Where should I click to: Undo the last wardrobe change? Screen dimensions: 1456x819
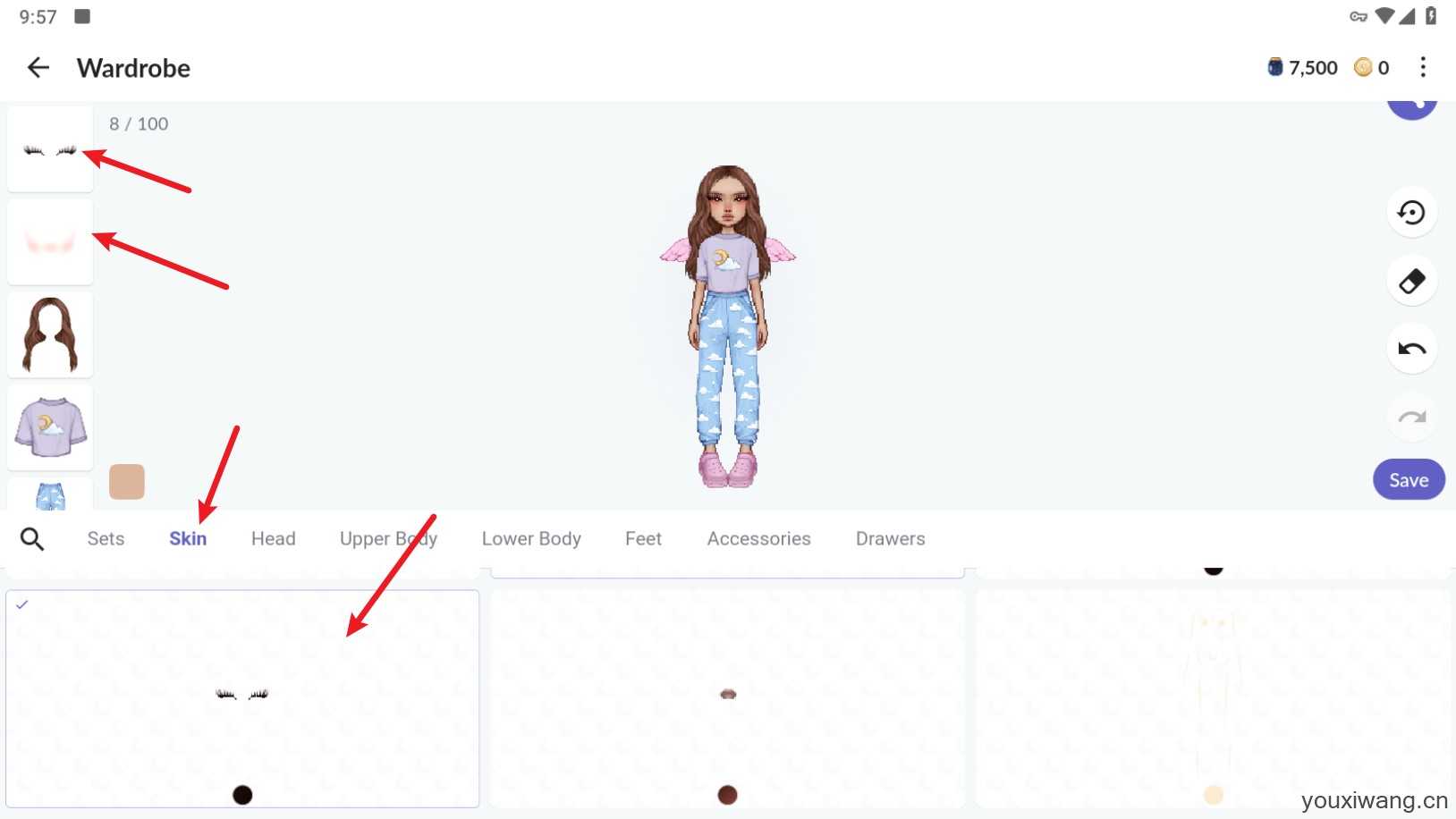(x=1411, y=349)
